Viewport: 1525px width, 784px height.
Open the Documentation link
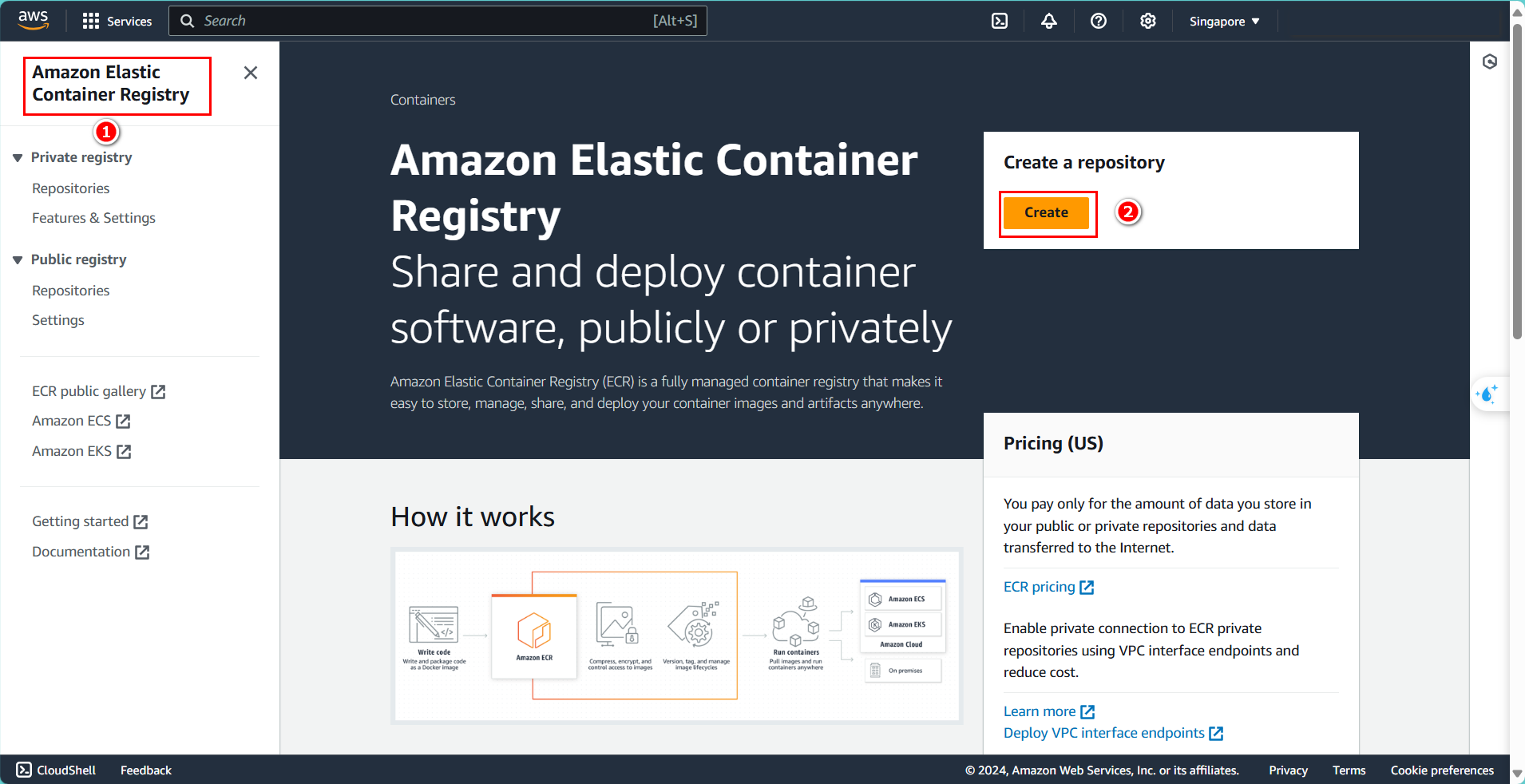81,552
